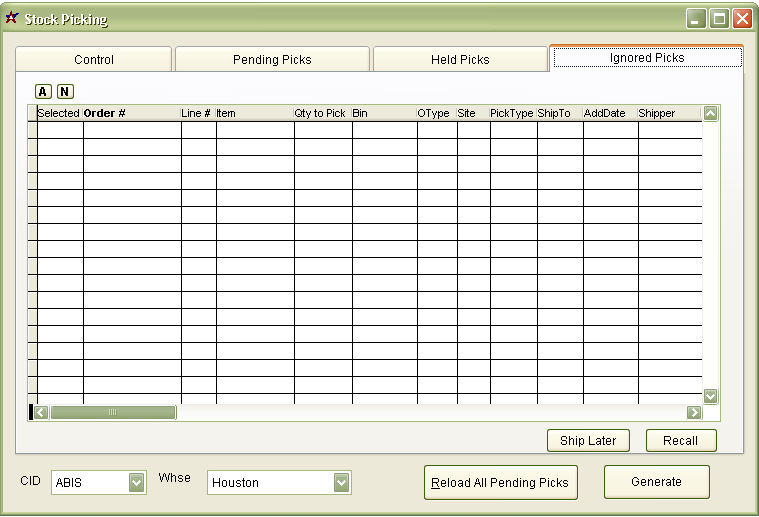Select the Held Picks tab
The width and height of the screenshot is (759, 517).
[x=460, y=60]
